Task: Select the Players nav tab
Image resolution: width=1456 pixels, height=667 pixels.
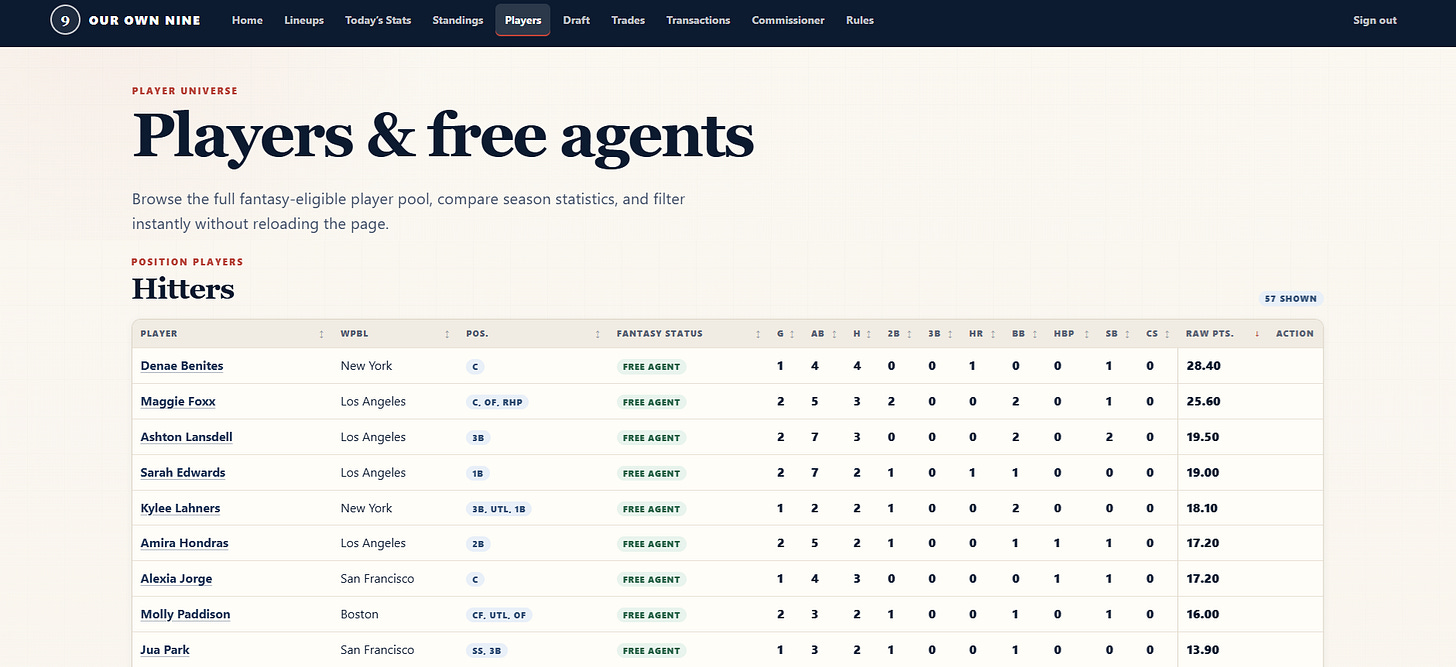Action: pos(523,20)
